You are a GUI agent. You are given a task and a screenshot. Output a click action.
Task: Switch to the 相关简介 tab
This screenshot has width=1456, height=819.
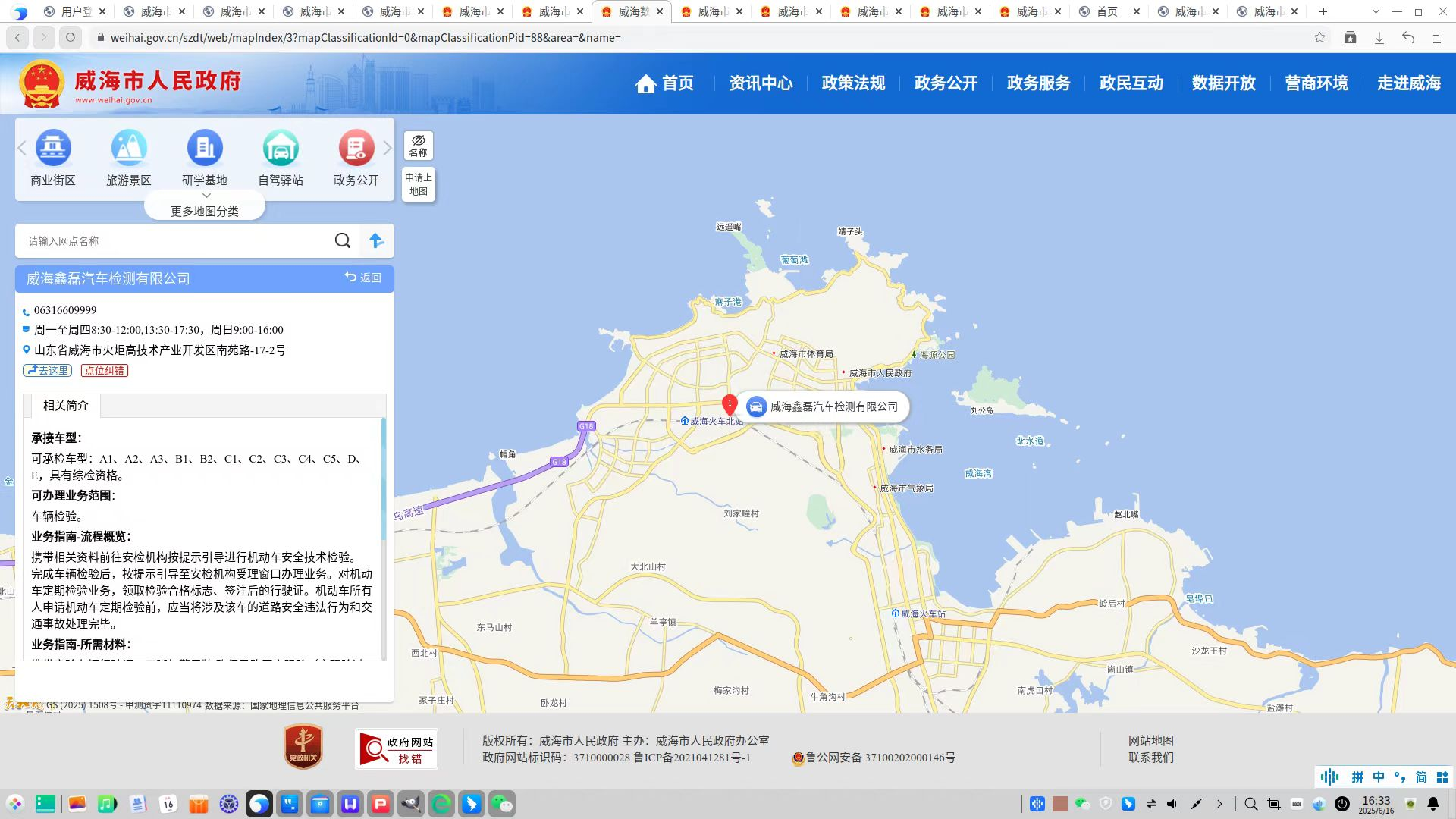click(x=66, y=406)
